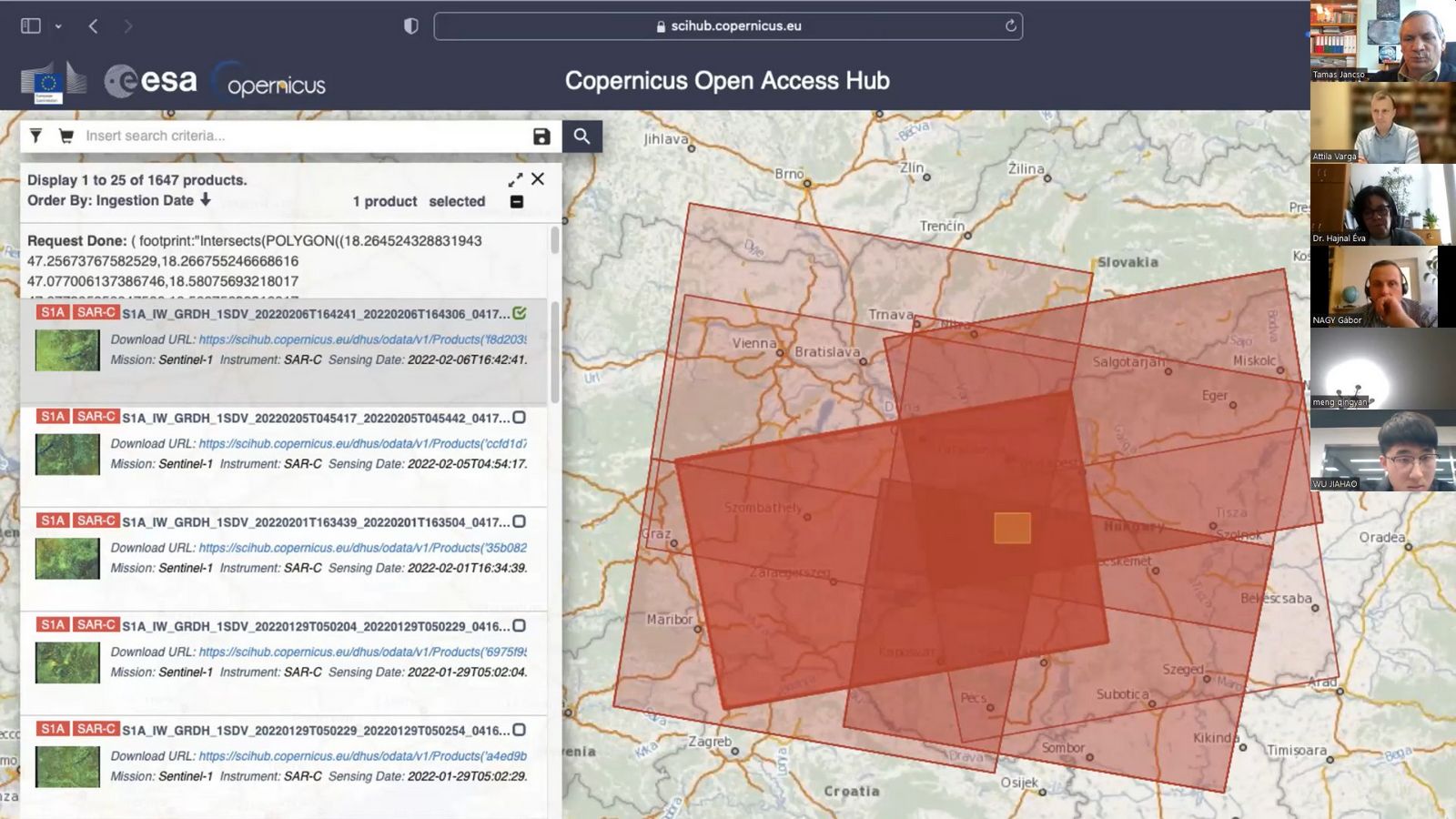Open the advanced search filter icon

[35, 136]
